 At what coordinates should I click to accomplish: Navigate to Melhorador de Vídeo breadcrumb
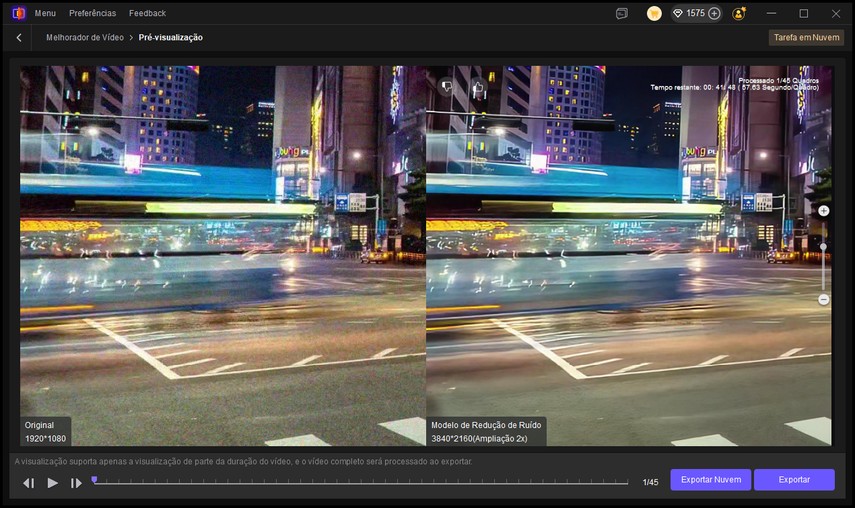(x=85, y=38)
